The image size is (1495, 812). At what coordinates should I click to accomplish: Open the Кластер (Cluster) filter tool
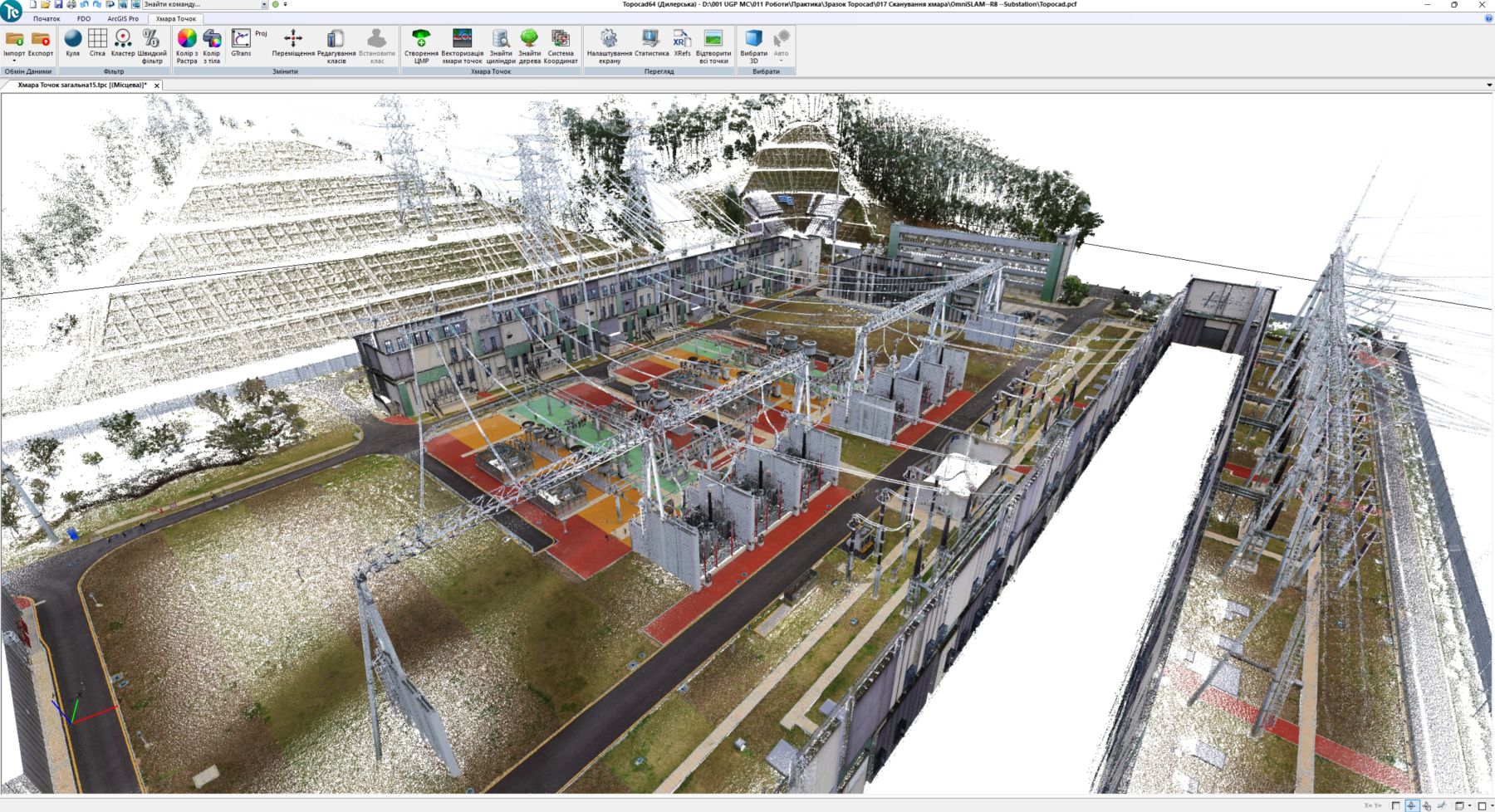point(123,40)
